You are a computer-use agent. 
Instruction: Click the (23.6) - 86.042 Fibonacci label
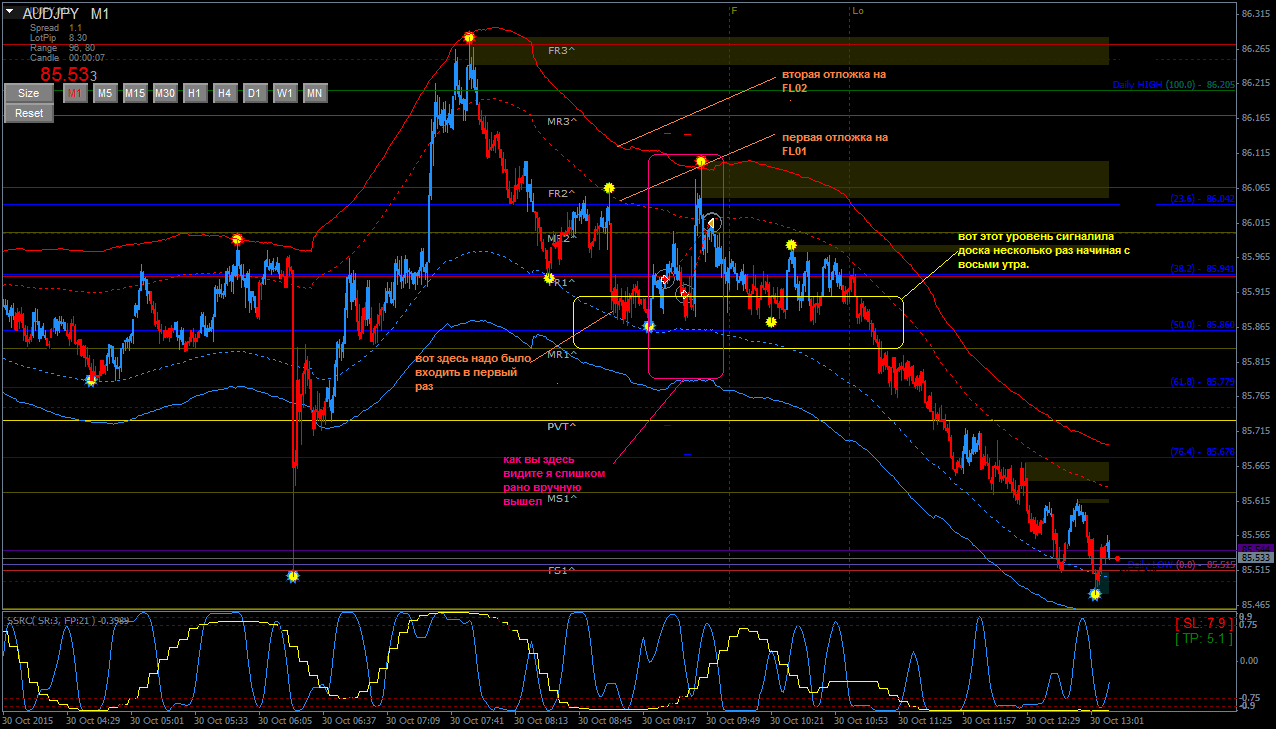coord(1201,199)
